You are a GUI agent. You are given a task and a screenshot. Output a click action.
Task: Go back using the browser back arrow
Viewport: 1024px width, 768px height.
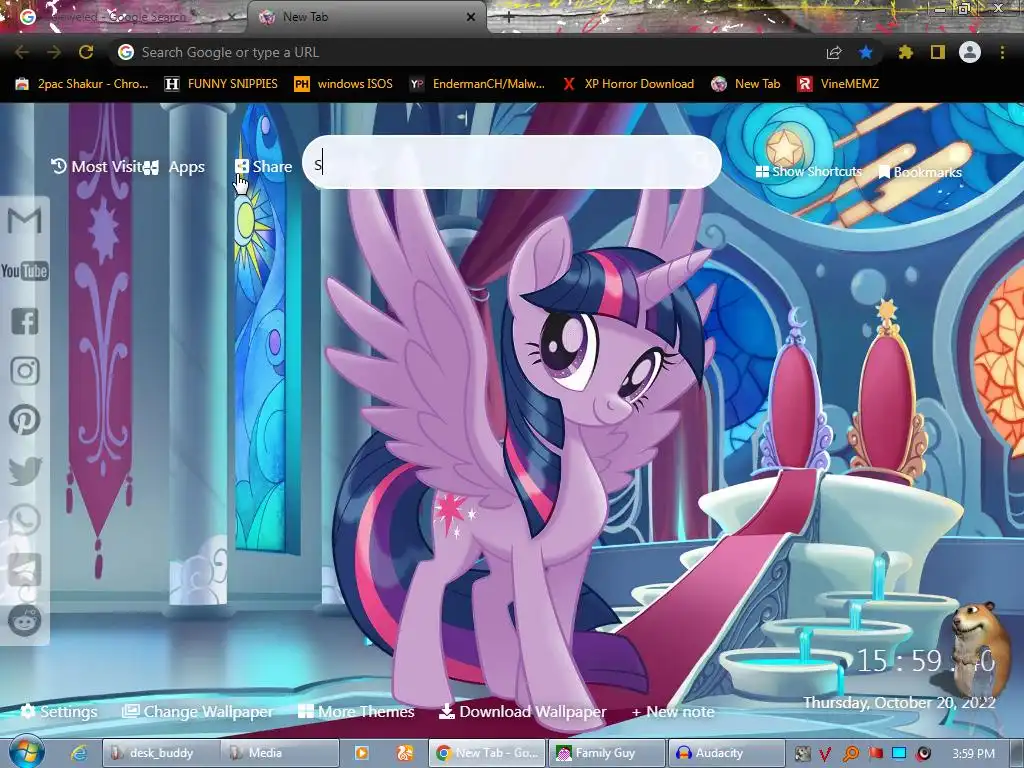tap(22, 52)
